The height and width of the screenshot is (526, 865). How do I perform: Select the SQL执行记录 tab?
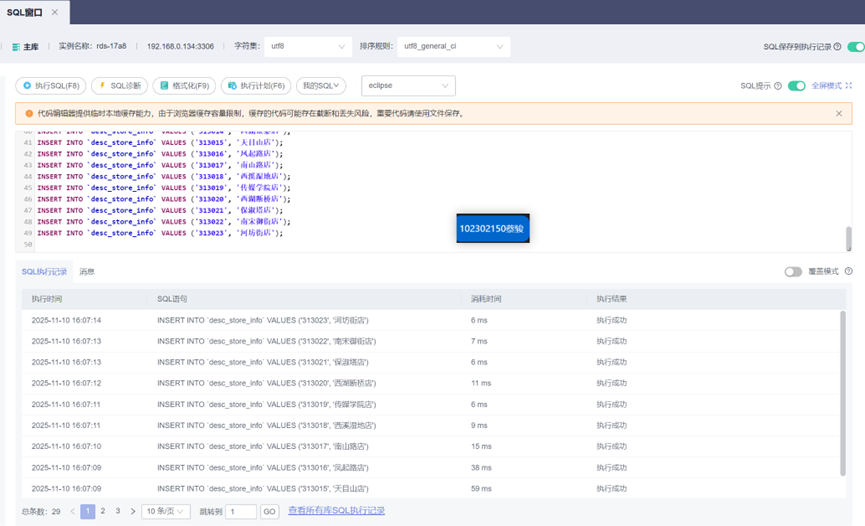[x=44, y=272]
